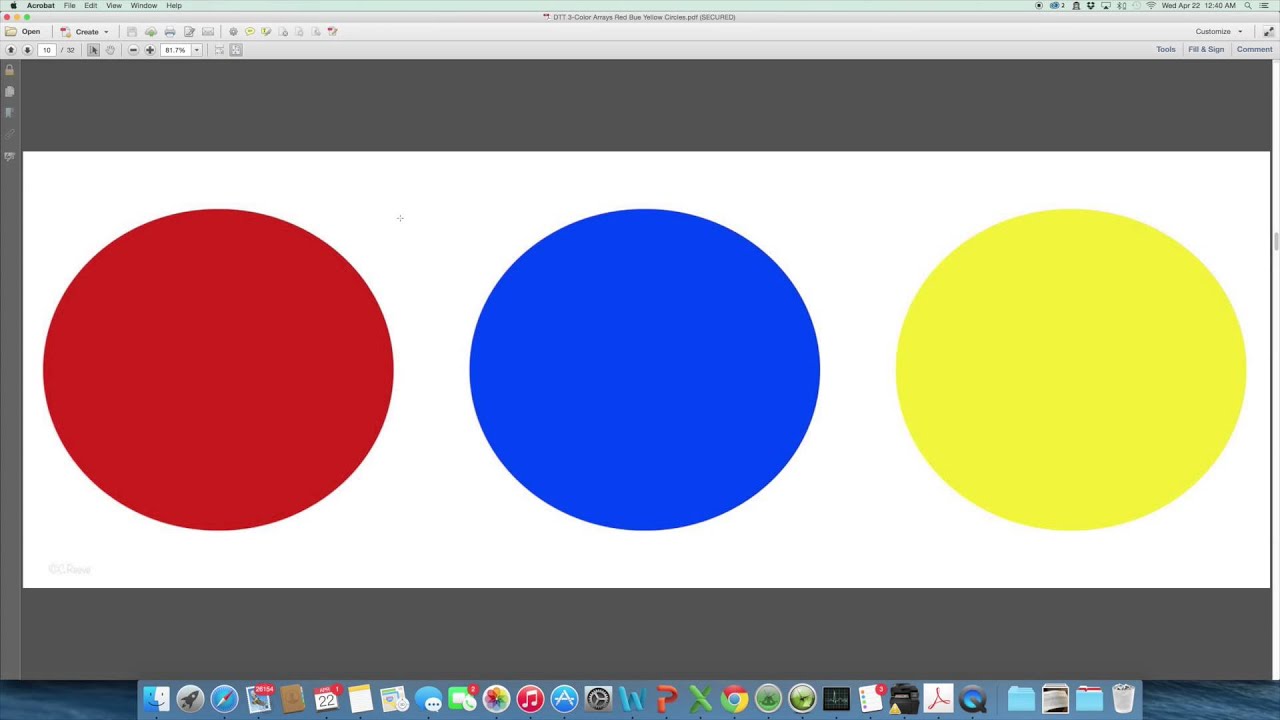
Task: Go to the next page arrow
Action: pos(27,50)
